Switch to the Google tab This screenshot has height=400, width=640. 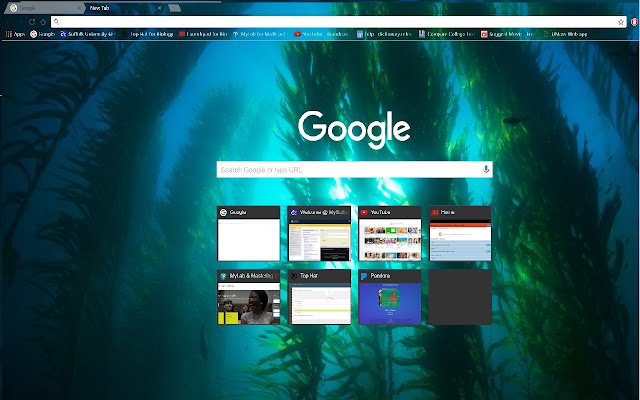(x=43, y=8)
